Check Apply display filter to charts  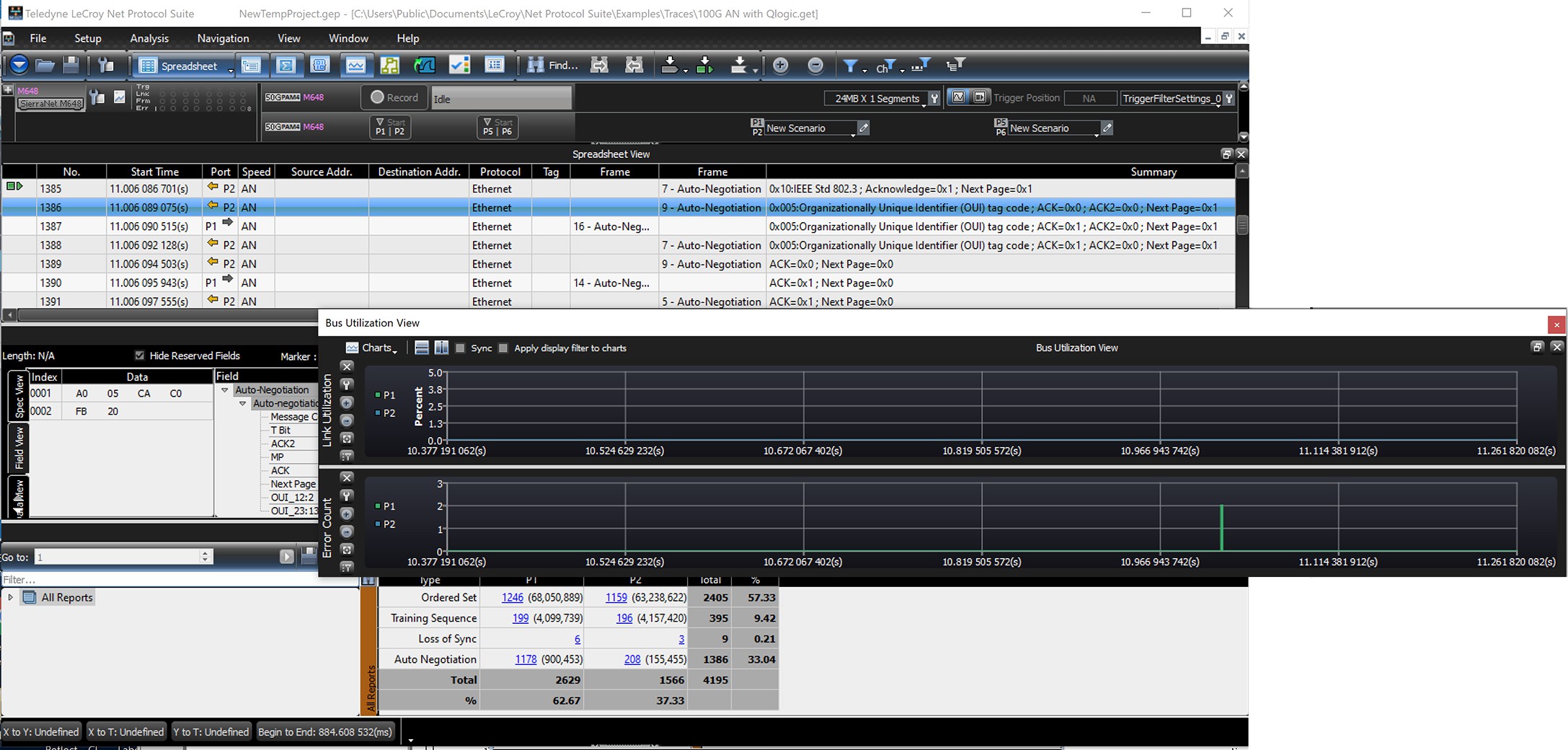coord(503,348)
